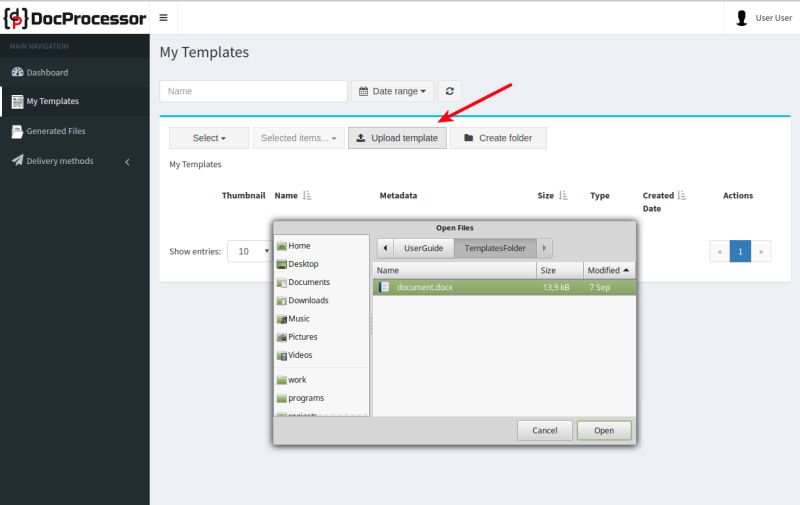Click the upload icon on Upload template
Viewport: 800px width, 505px height.
361,138
